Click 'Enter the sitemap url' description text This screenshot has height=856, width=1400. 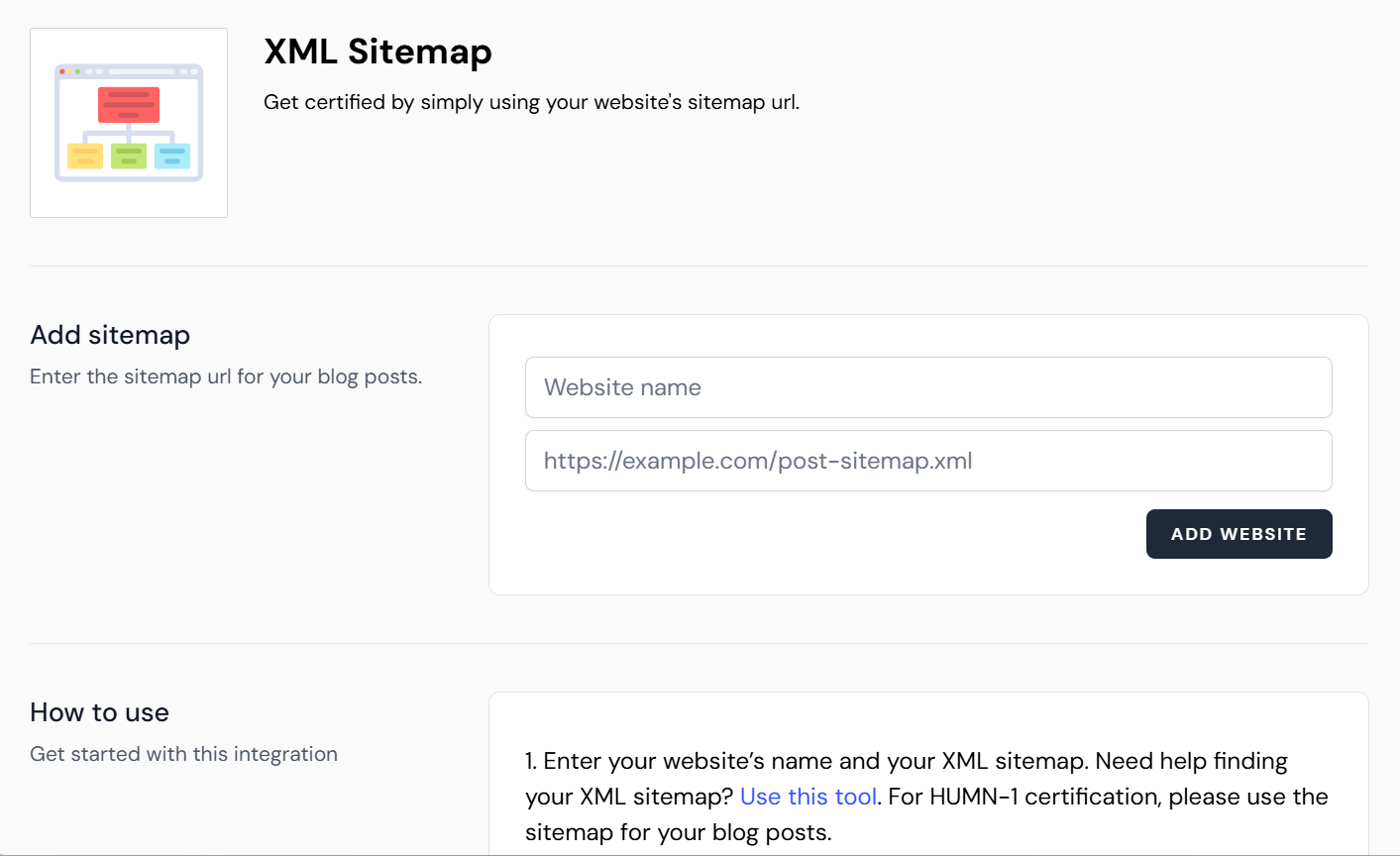226,376
